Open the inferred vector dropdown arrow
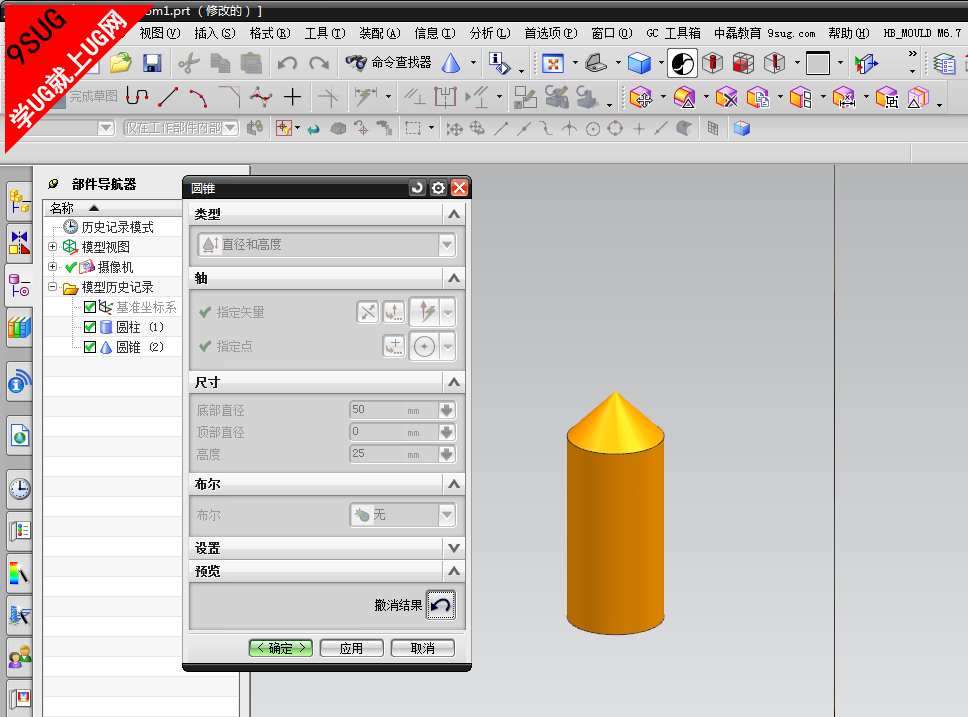The width and height of the screenshot is (968, 717). coord(448,312)
